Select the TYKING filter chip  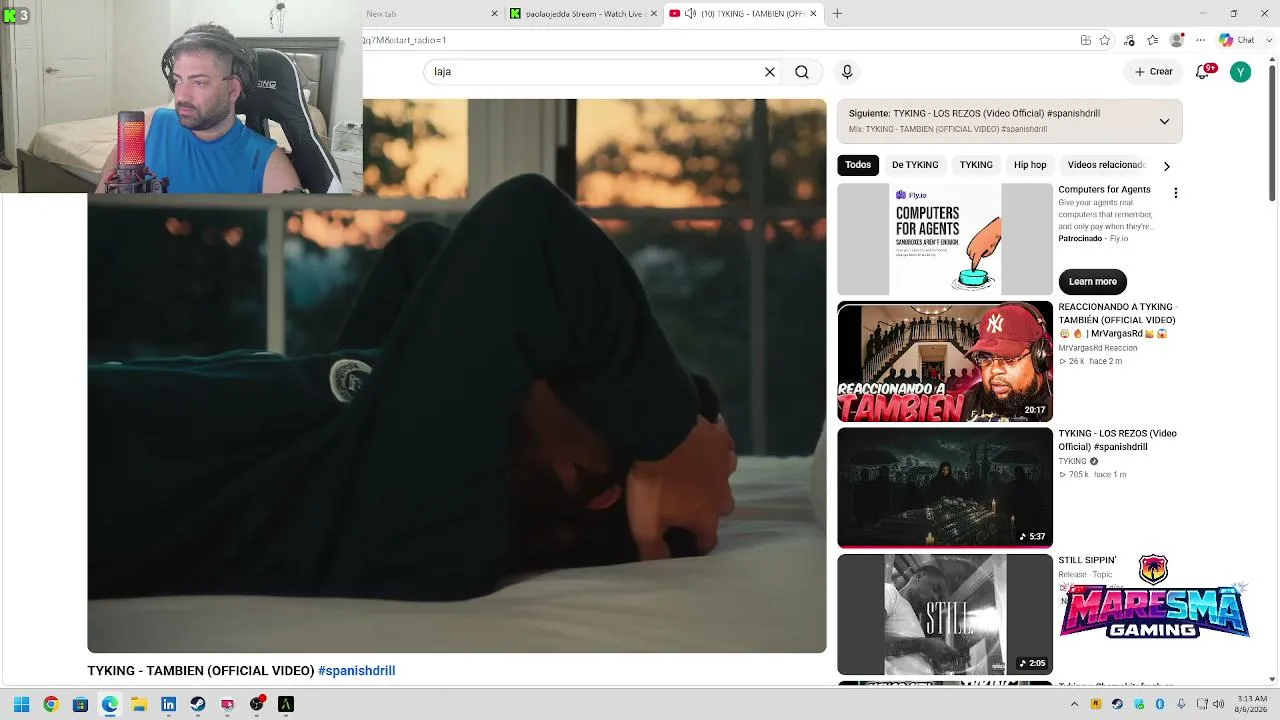click(976, 165)
